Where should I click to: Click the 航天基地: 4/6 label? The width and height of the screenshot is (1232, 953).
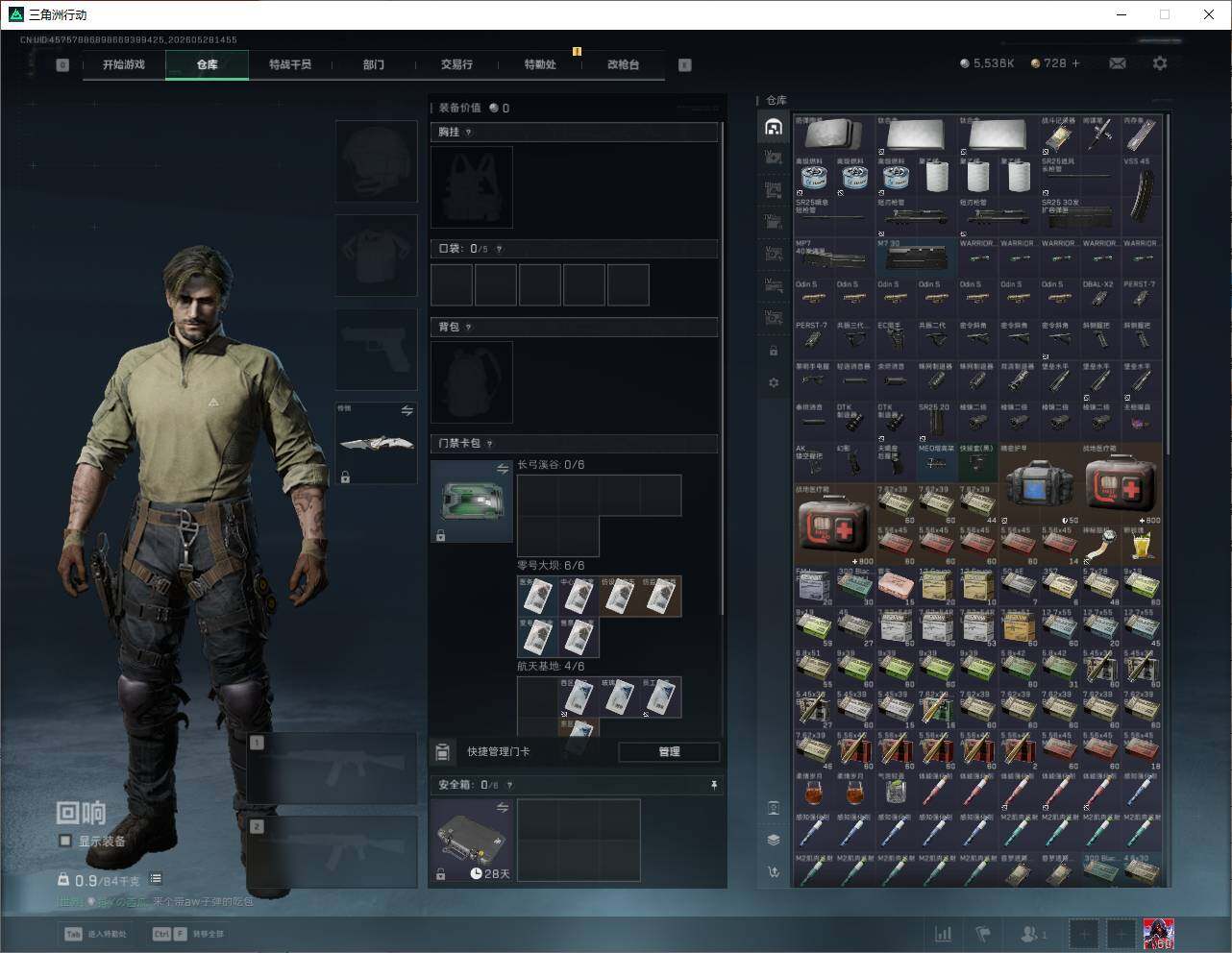551,667
